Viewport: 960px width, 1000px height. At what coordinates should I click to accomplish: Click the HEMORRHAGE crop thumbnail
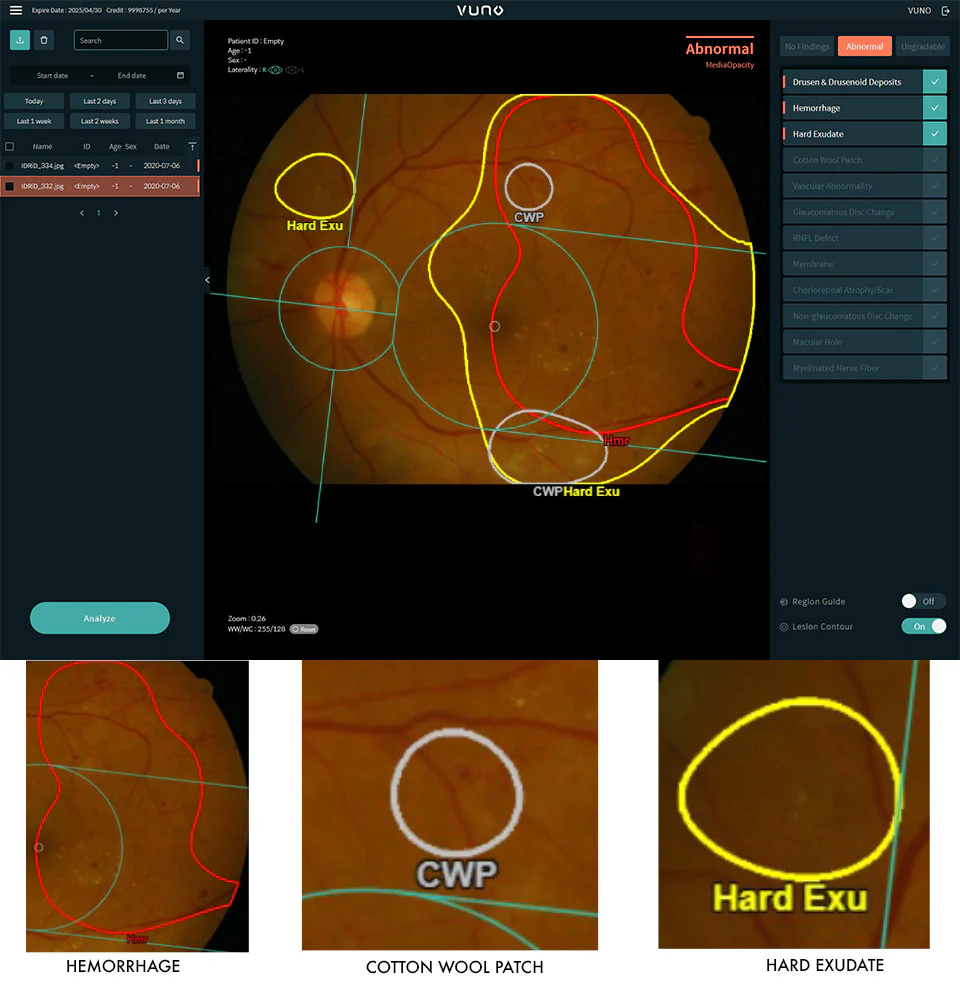pos(137,806)
